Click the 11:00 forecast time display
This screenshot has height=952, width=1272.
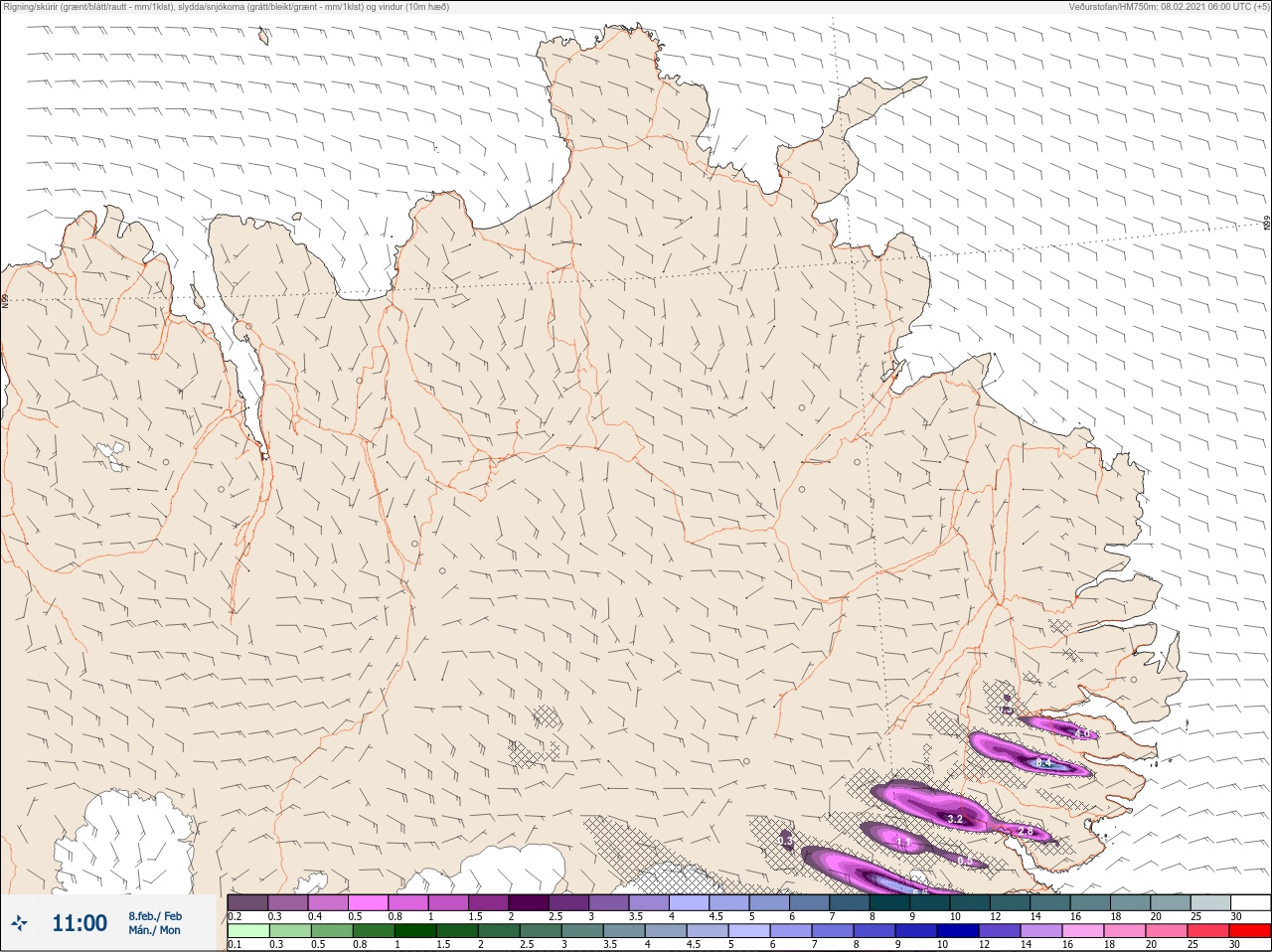click(x=79, y=923)
